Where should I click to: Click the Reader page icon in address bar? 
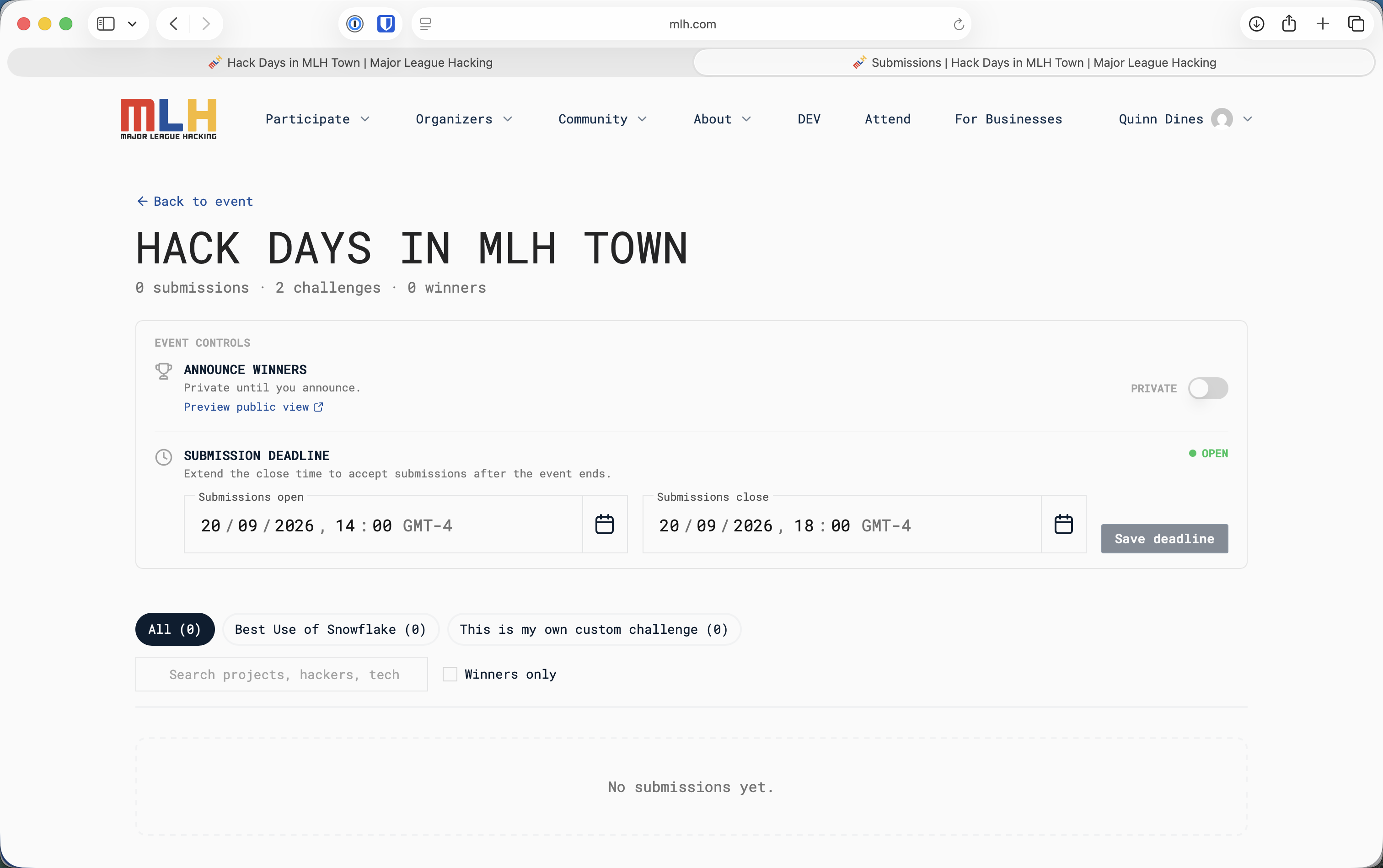coord(425,24)
